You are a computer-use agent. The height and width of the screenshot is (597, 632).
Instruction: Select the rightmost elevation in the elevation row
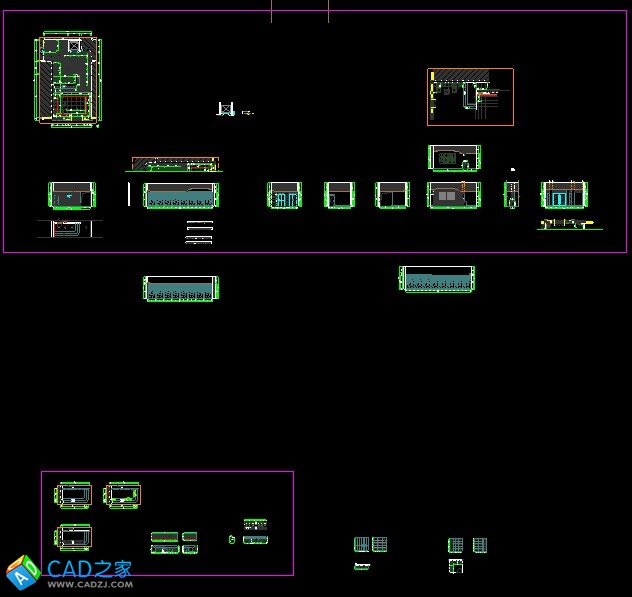click(565, 195)
